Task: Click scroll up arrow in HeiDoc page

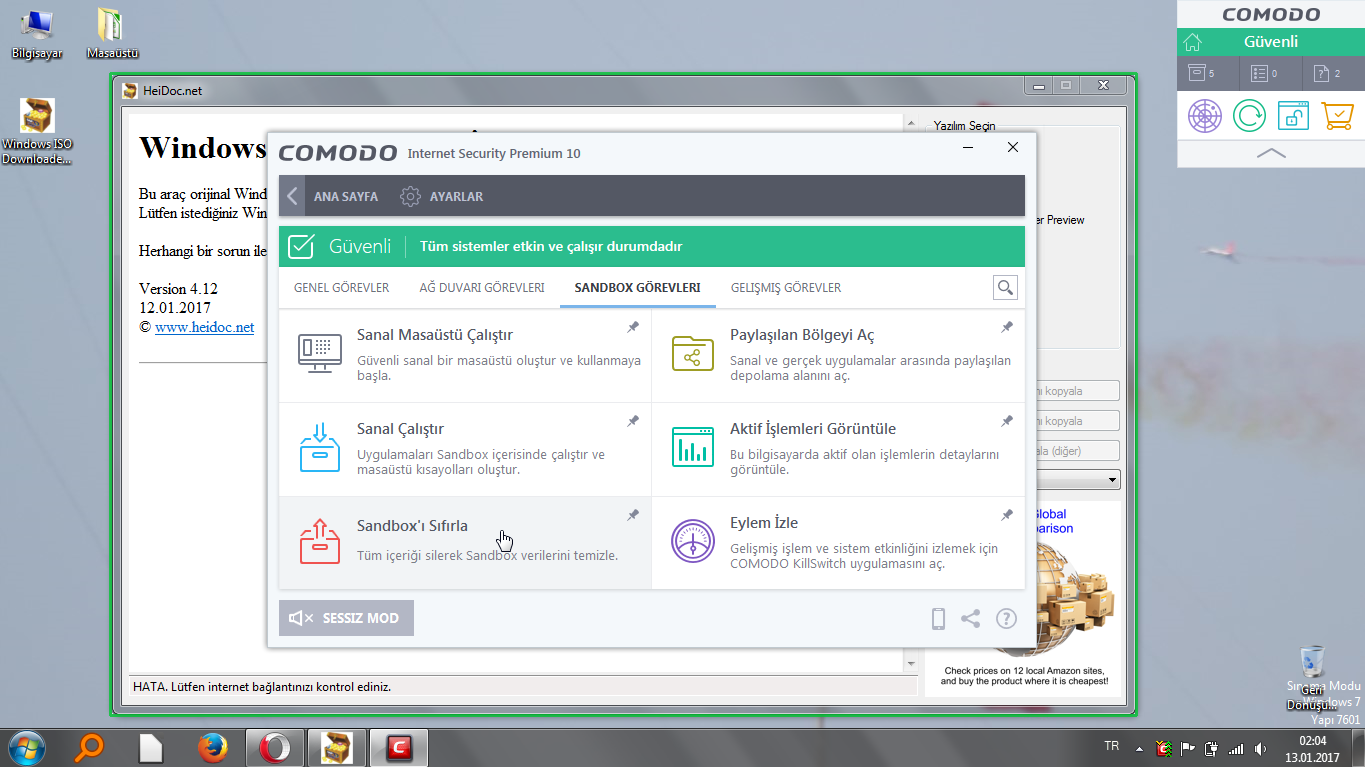Action: pyautogui.click(x=910, y=123)
